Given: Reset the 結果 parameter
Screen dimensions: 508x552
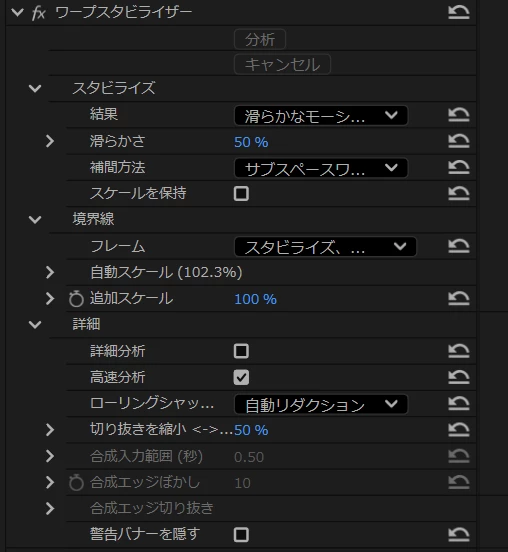Looking at the screenshot, I should (x=459, y=115).
